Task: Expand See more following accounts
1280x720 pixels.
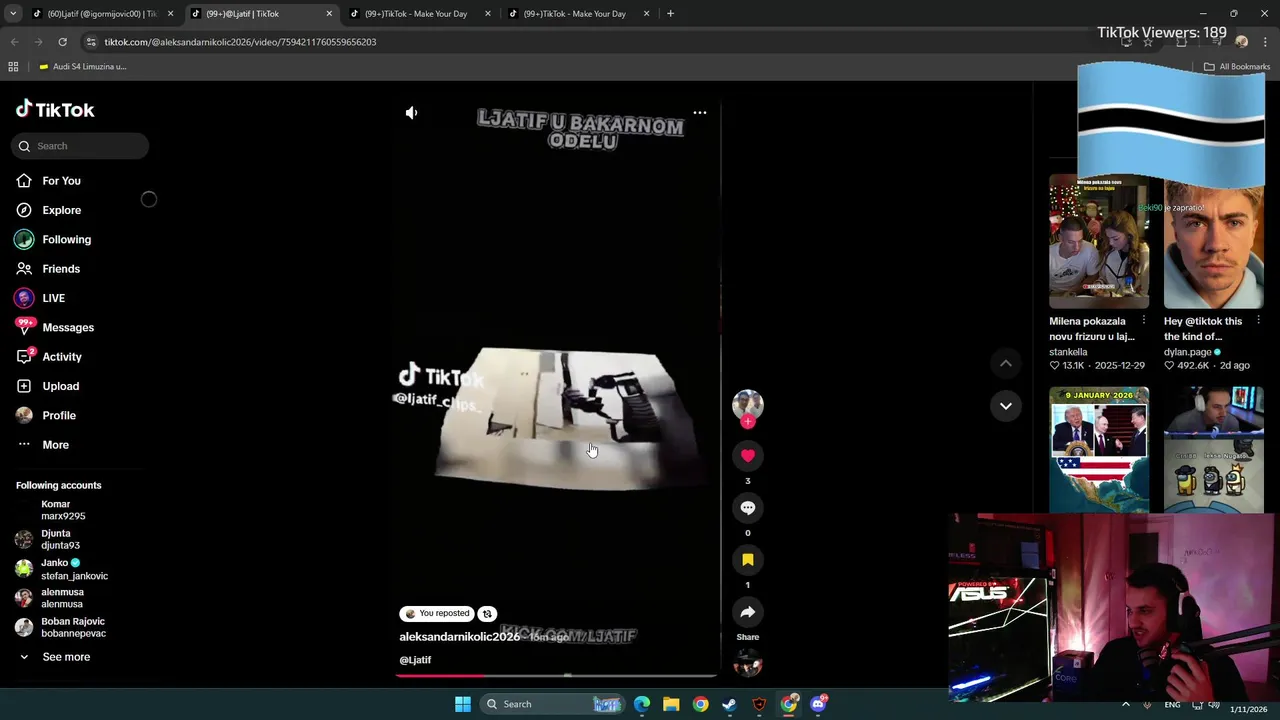Action: pyautogui.click(x=66, y=657)
